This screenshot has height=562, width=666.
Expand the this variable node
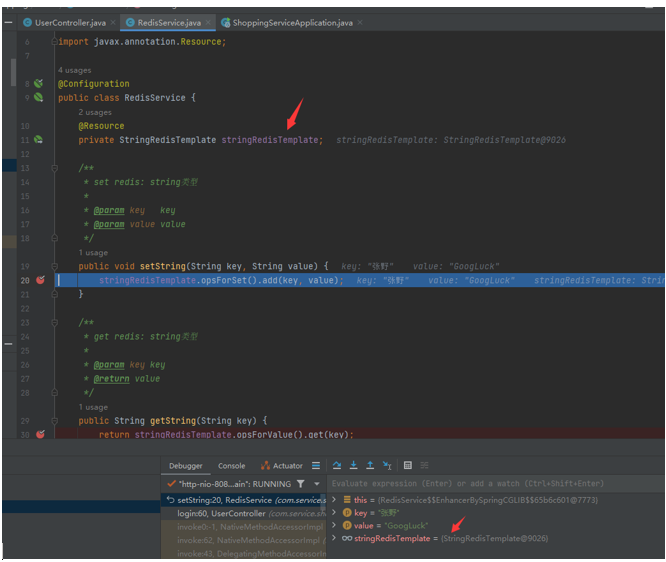point(334,500)
